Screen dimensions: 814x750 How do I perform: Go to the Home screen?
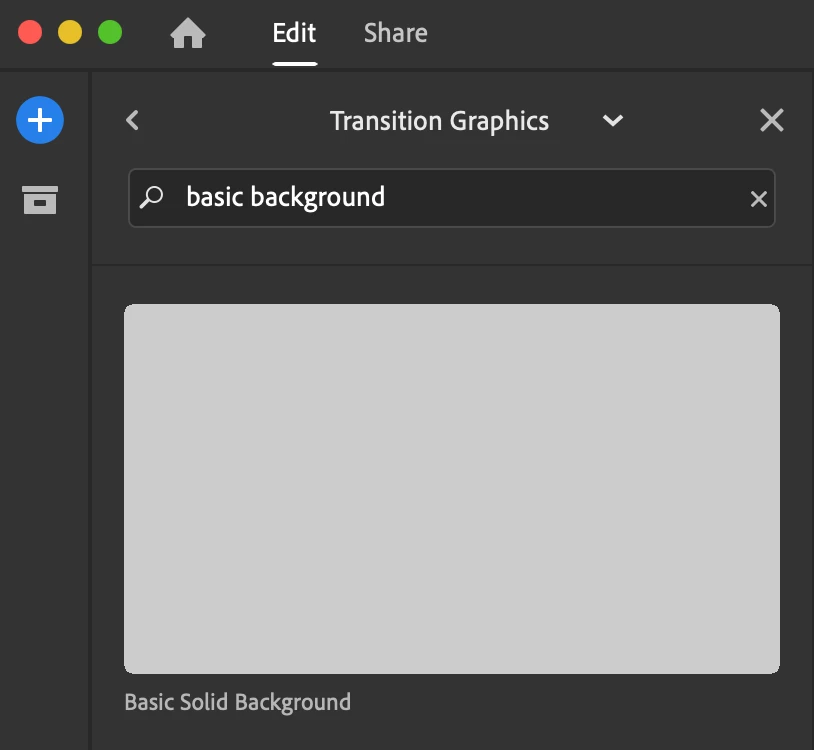point(188,34)
